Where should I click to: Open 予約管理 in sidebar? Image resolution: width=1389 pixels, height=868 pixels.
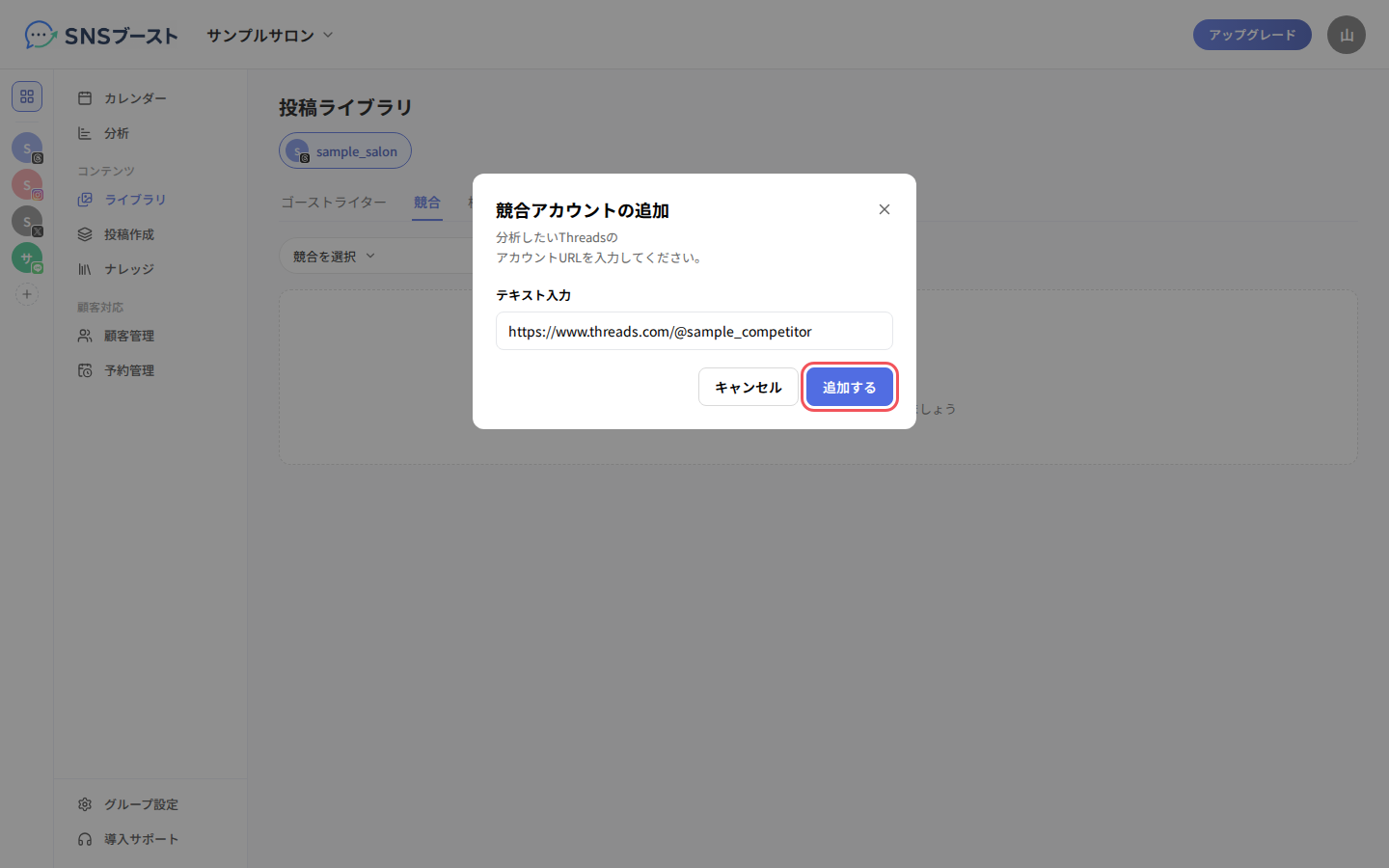point(150,370)
